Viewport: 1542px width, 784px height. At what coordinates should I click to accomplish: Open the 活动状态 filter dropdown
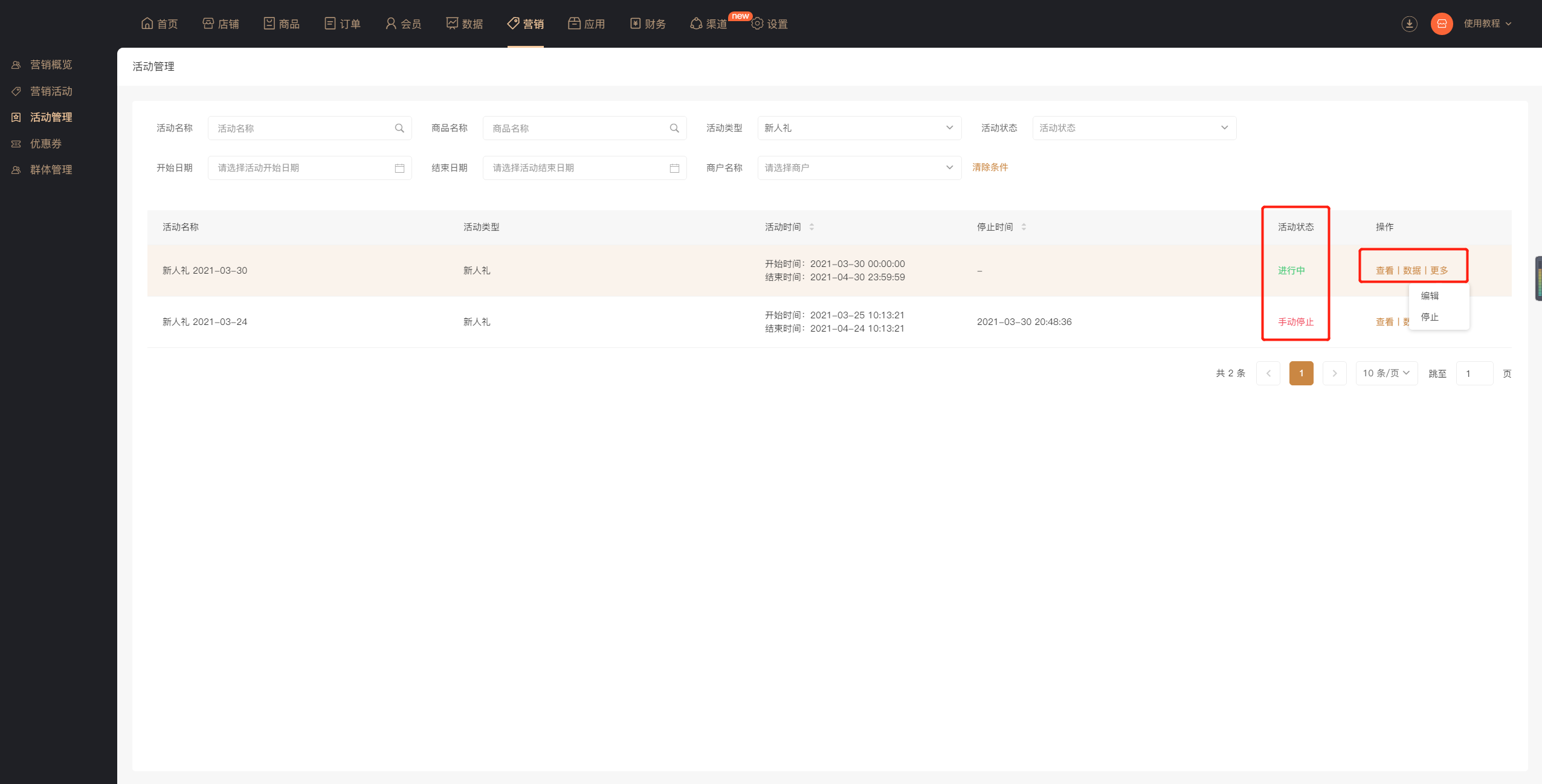click(x=1134, y=128)
